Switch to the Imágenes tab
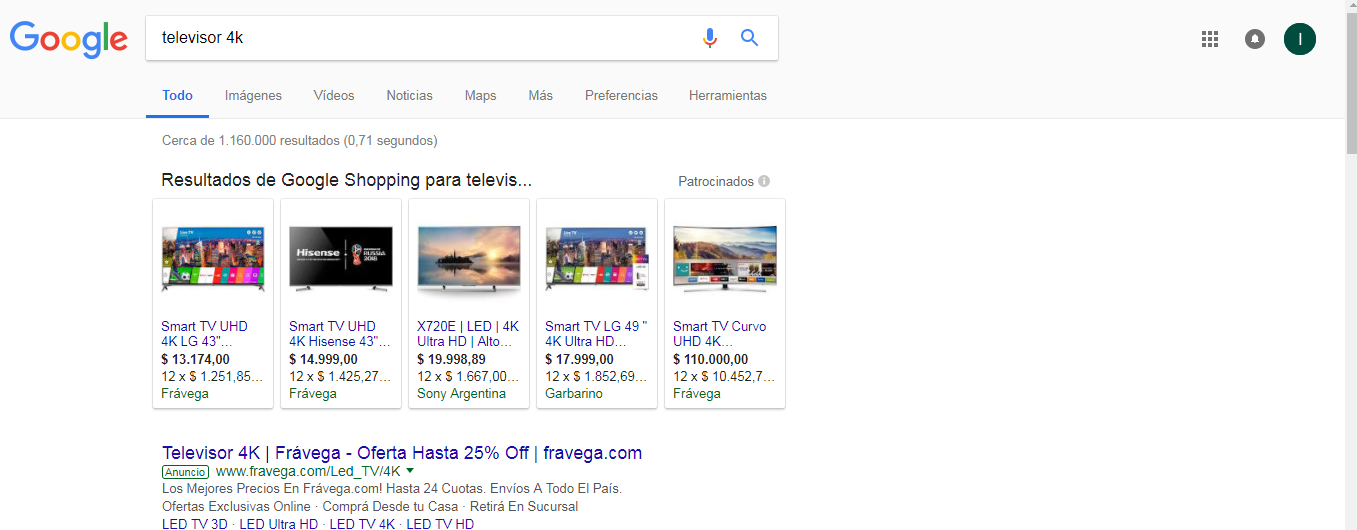The height and width of the screenshot is (530, 1357). click(x=253, y=96)
